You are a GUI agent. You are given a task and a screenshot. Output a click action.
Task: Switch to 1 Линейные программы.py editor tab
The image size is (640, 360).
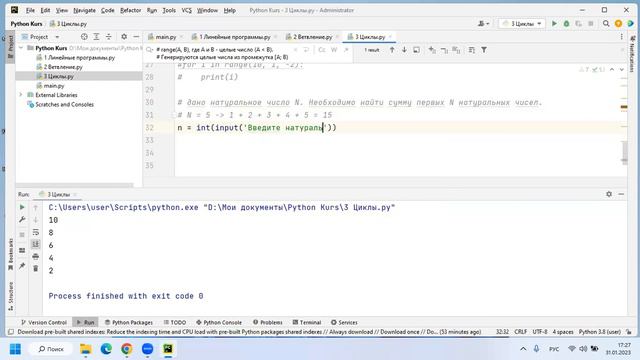coord(234,37)
